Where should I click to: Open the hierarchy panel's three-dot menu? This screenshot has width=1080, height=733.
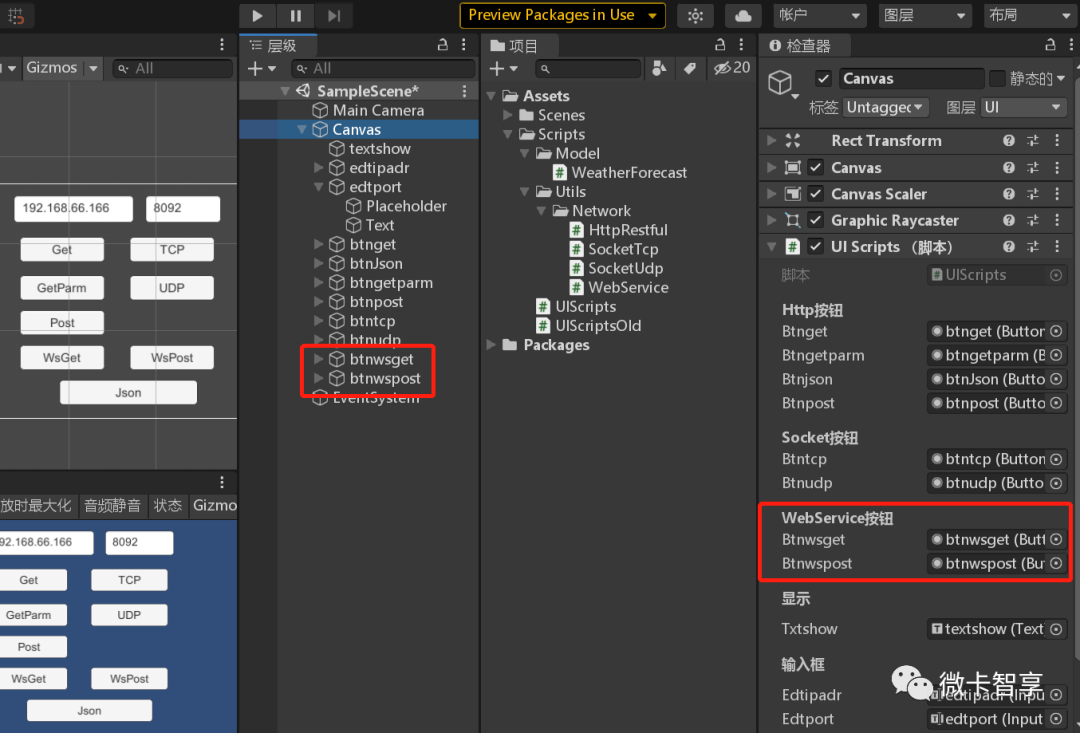pos(464,45)
